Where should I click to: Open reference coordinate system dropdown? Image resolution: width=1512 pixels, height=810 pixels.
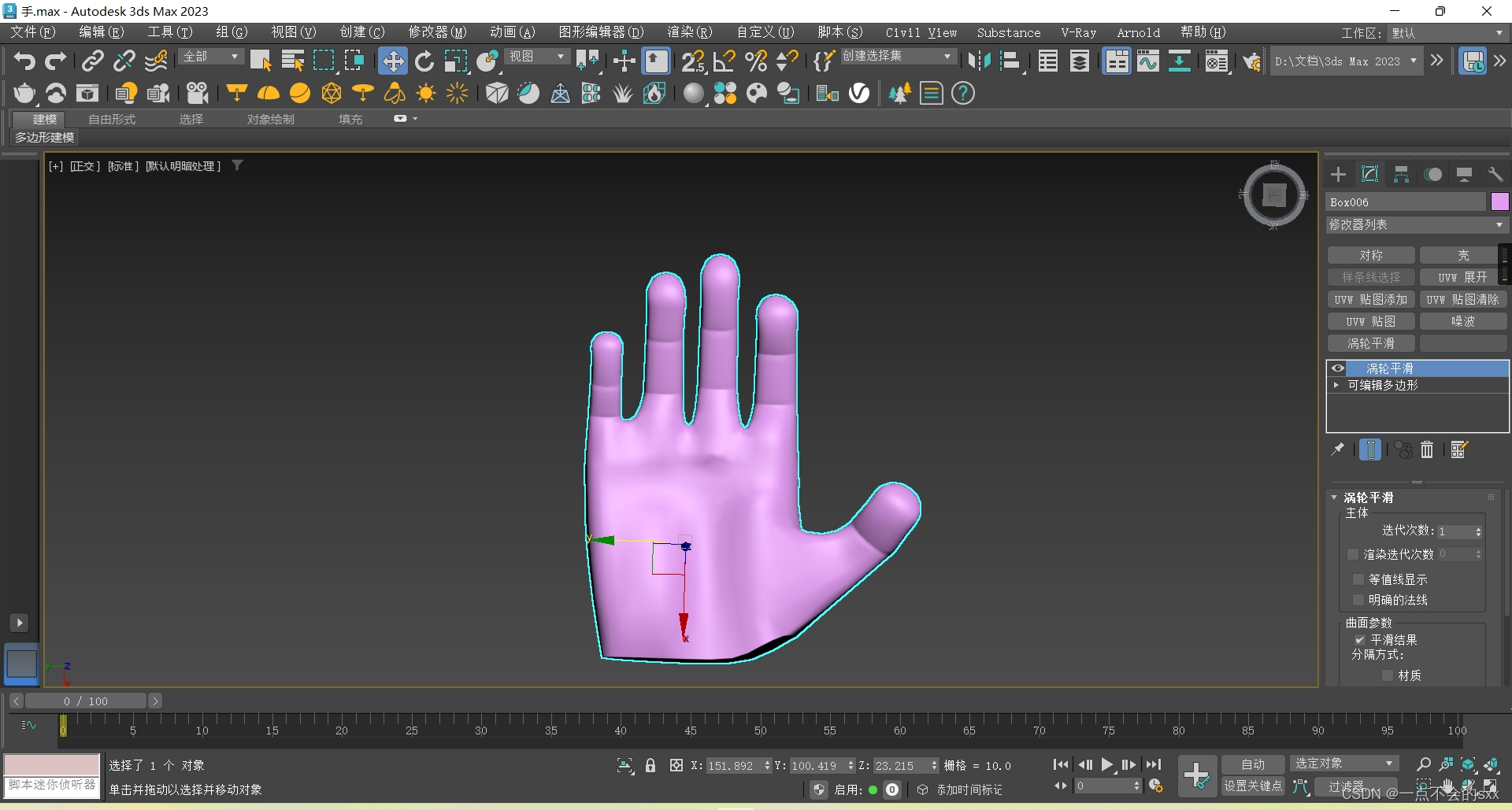tap(537, 57)
